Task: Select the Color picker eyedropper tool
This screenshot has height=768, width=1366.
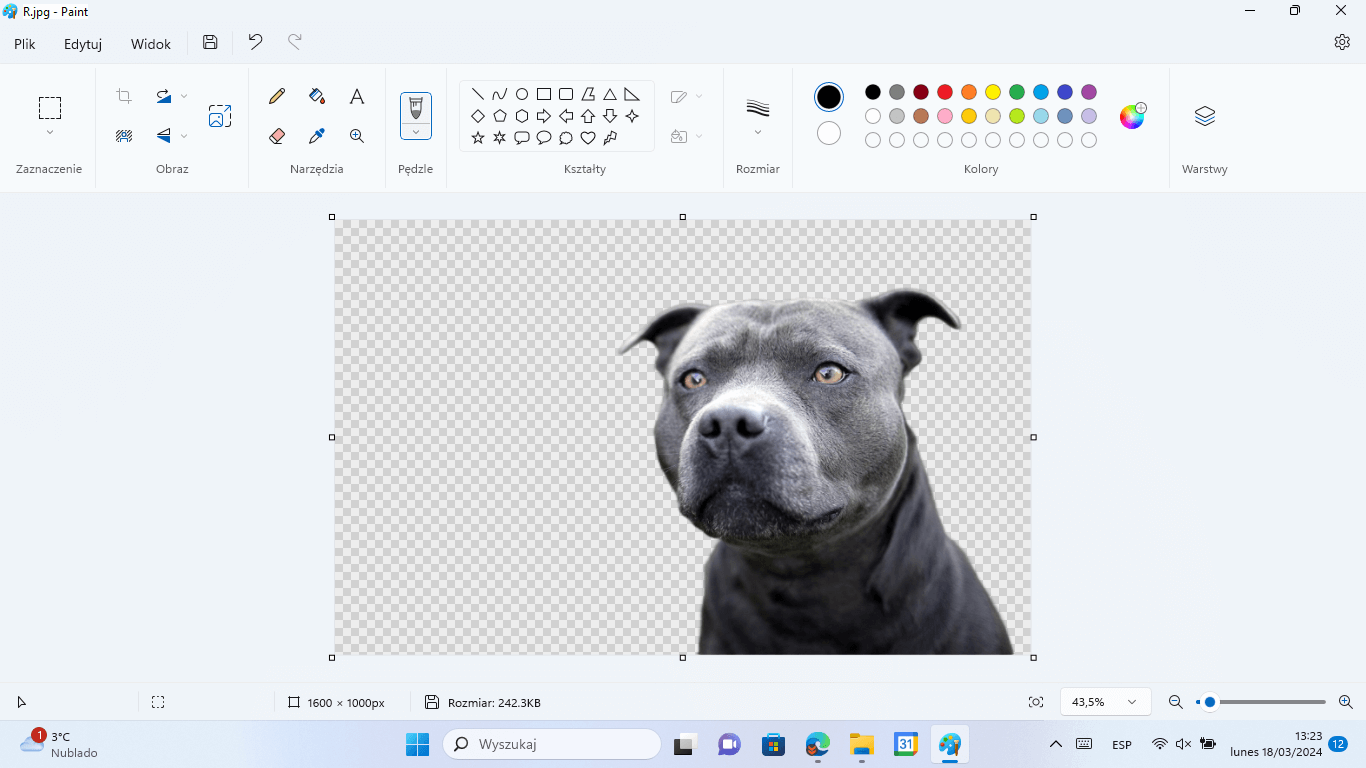Action: pyautogui.click(x=317, y=136)
